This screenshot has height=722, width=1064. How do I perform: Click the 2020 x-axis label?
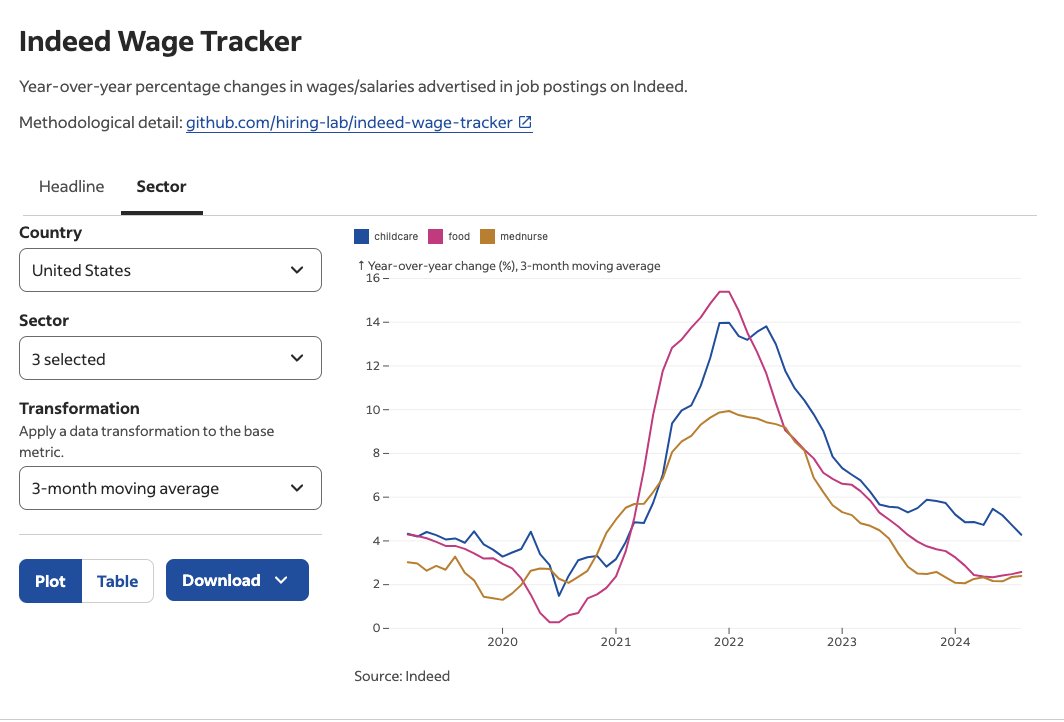(x=502, y=642)
